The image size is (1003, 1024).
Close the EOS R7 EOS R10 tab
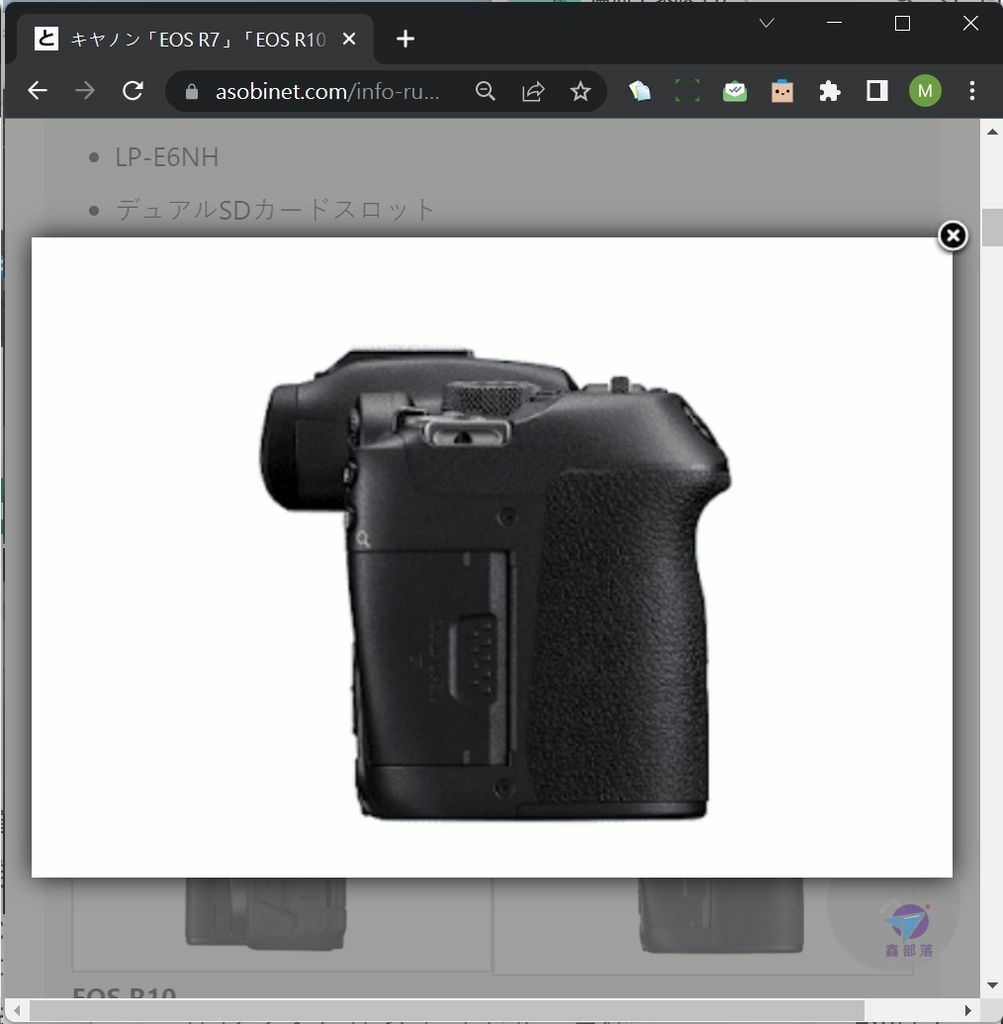(349, 39)
